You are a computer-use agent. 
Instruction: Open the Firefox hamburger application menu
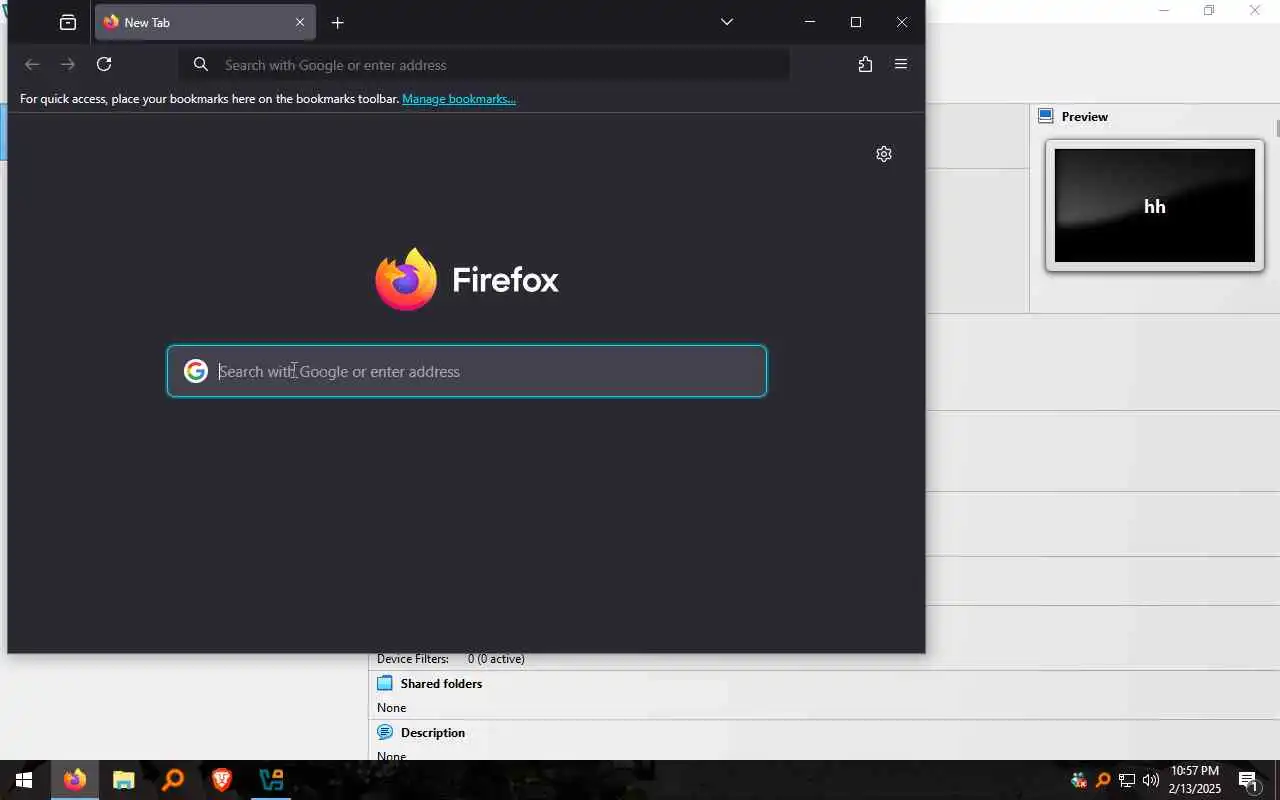point(901,64)
